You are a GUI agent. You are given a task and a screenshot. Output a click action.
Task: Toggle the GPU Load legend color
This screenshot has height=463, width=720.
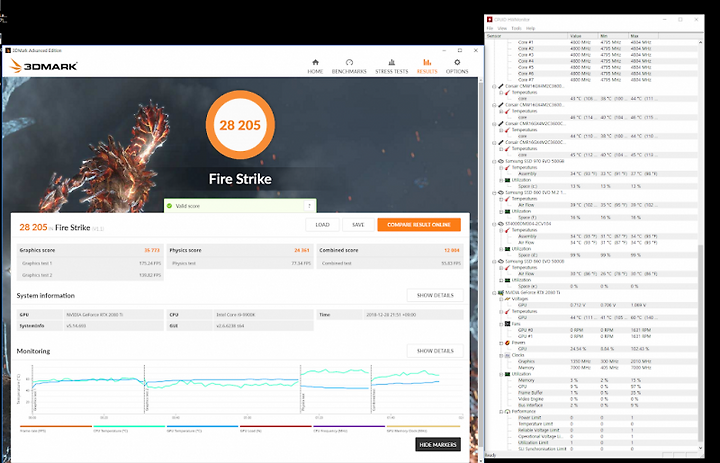pos(276,427)
